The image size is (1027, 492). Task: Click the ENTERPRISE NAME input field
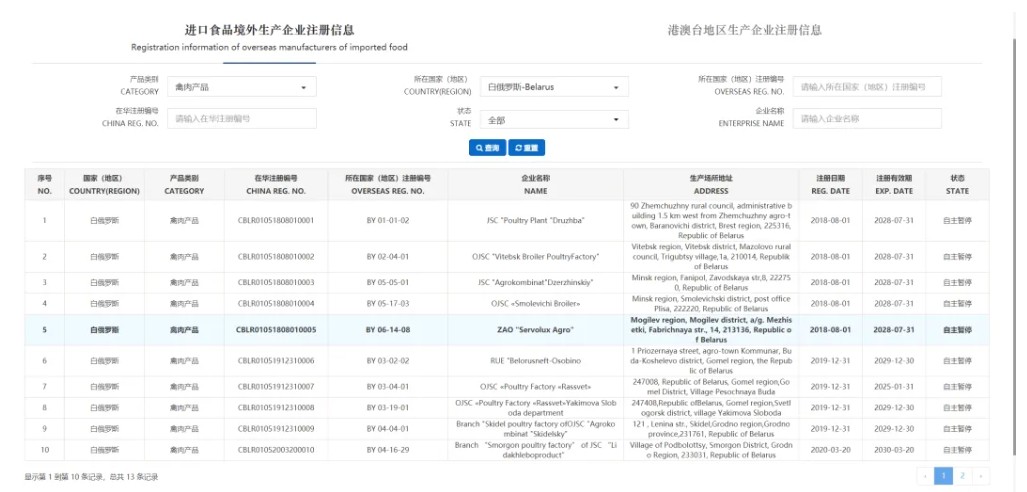[x=867, y=119]
